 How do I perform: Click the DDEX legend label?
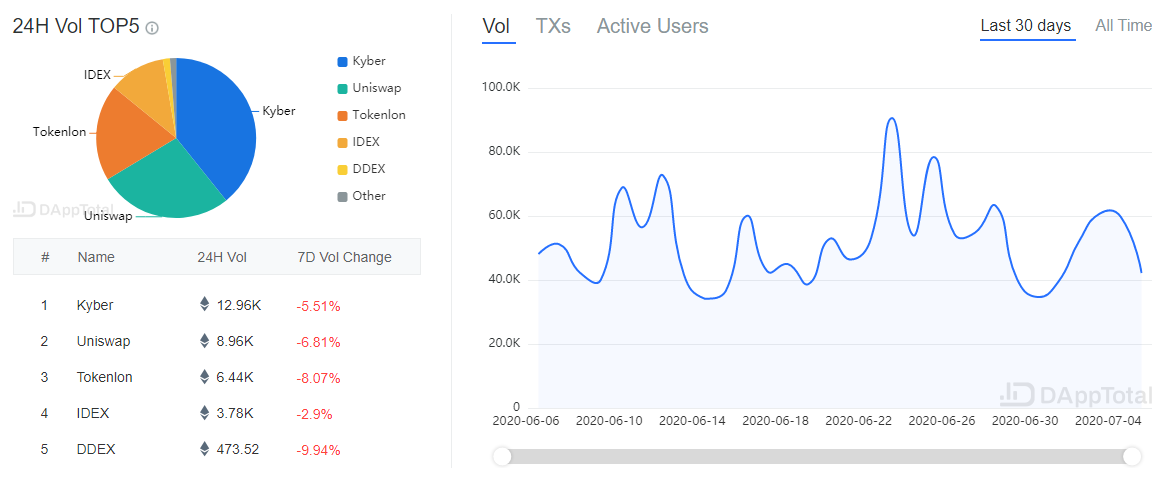click(x=368, y=169)
